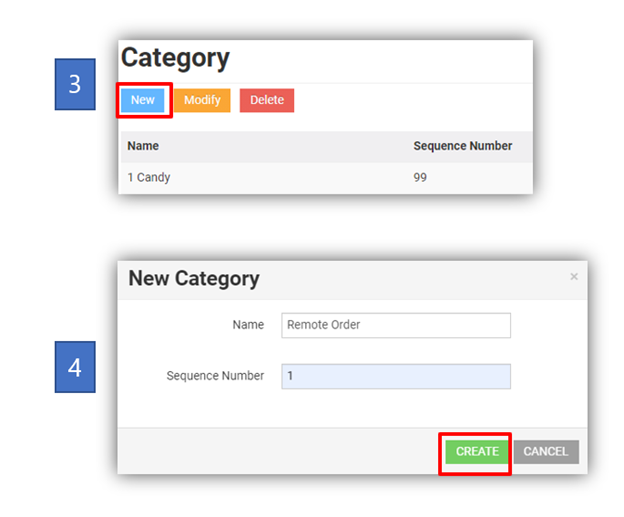Click the Name label in the dialog

coord(248,325)
